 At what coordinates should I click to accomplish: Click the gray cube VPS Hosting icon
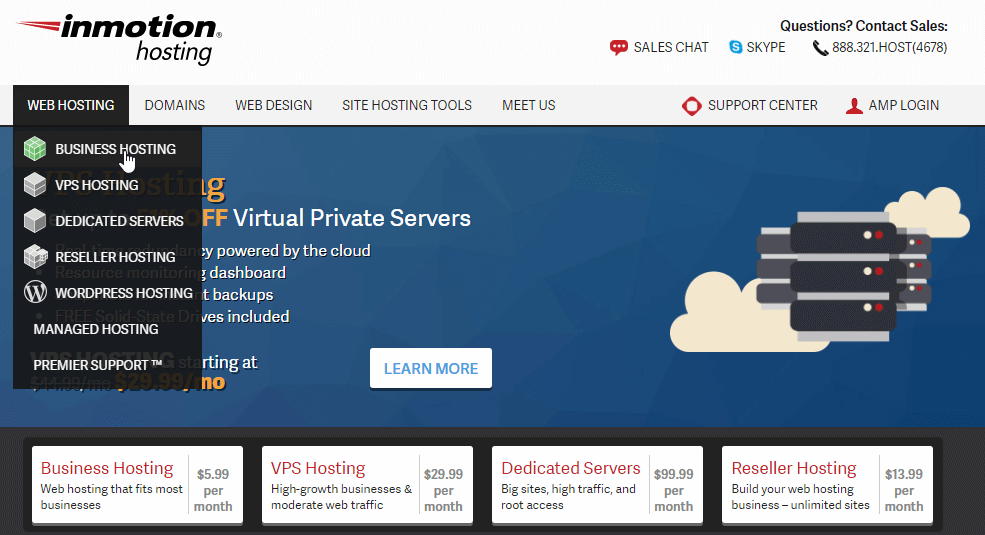click(x=35, y=185)
